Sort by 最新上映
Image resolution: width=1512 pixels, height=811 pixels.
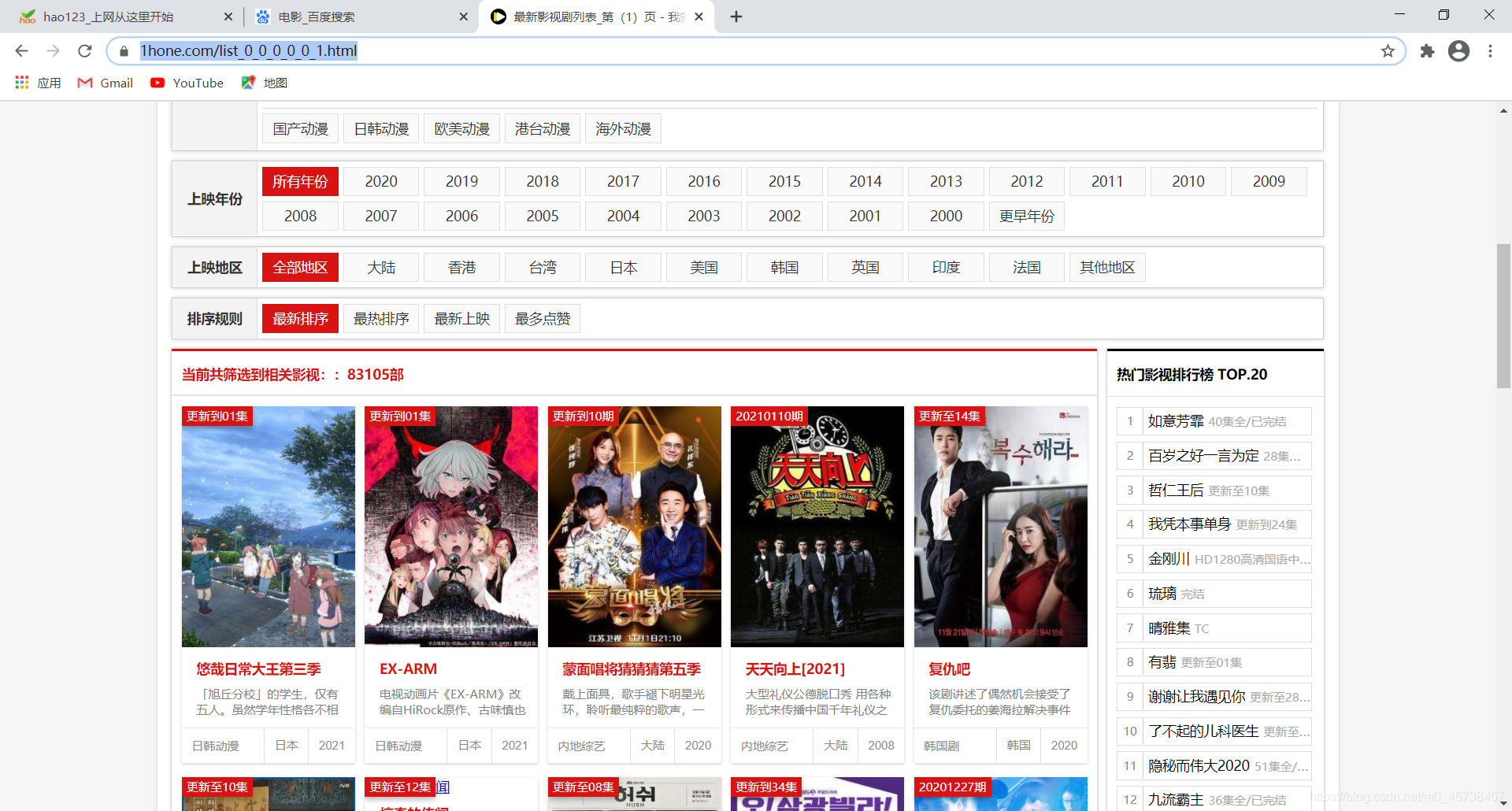point(461,319)
